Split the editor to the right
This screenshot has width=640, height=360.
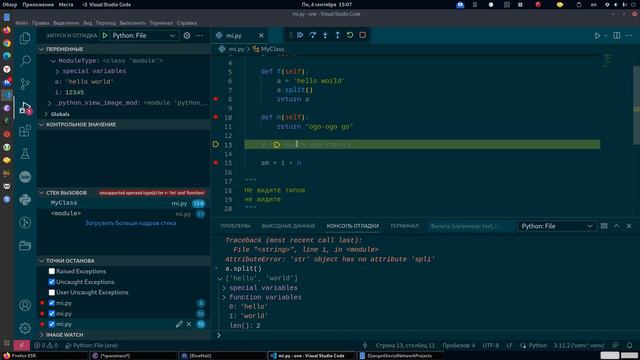[x=617, y=36]
